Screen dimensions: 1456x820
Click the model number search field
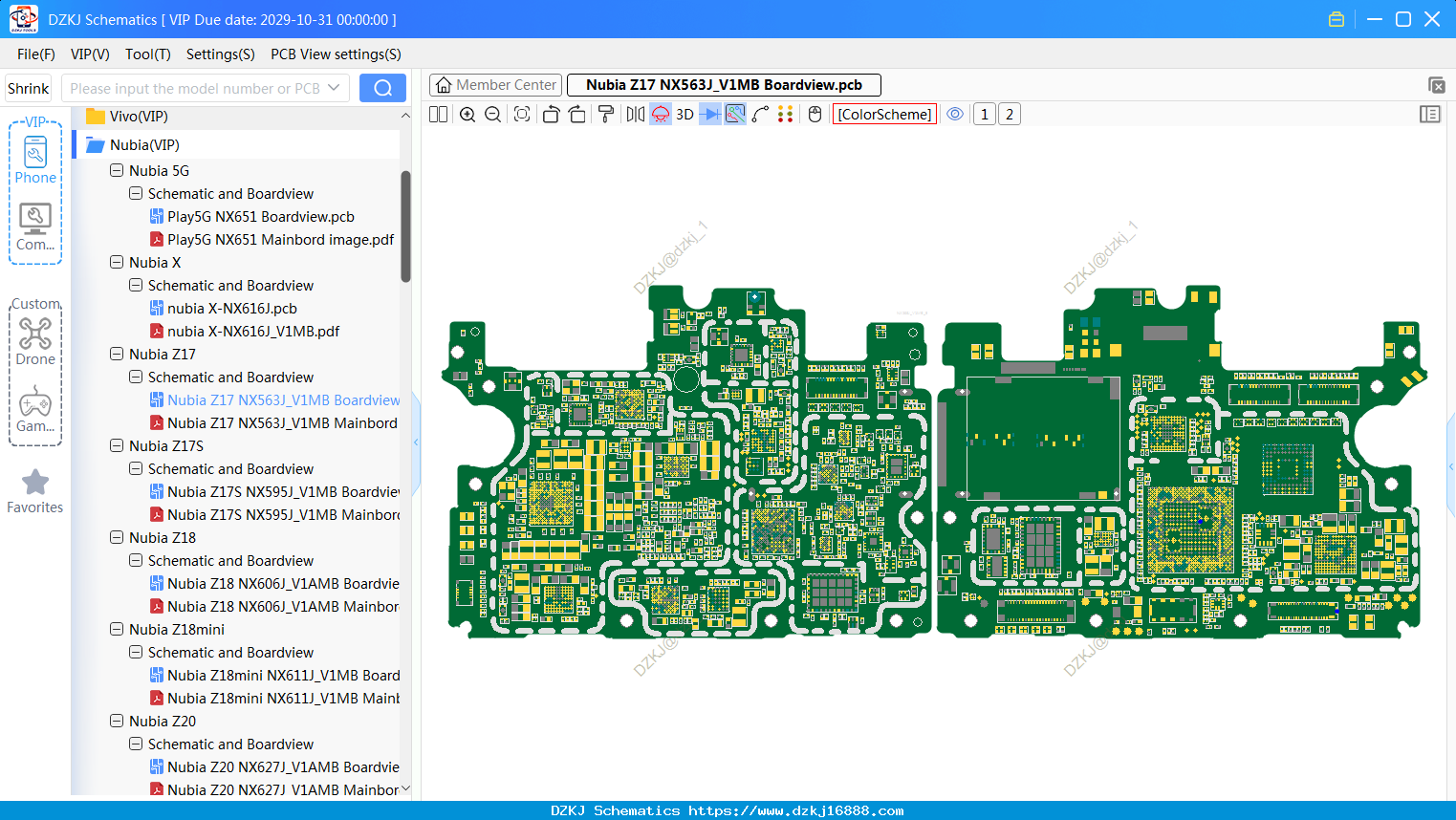194,88
